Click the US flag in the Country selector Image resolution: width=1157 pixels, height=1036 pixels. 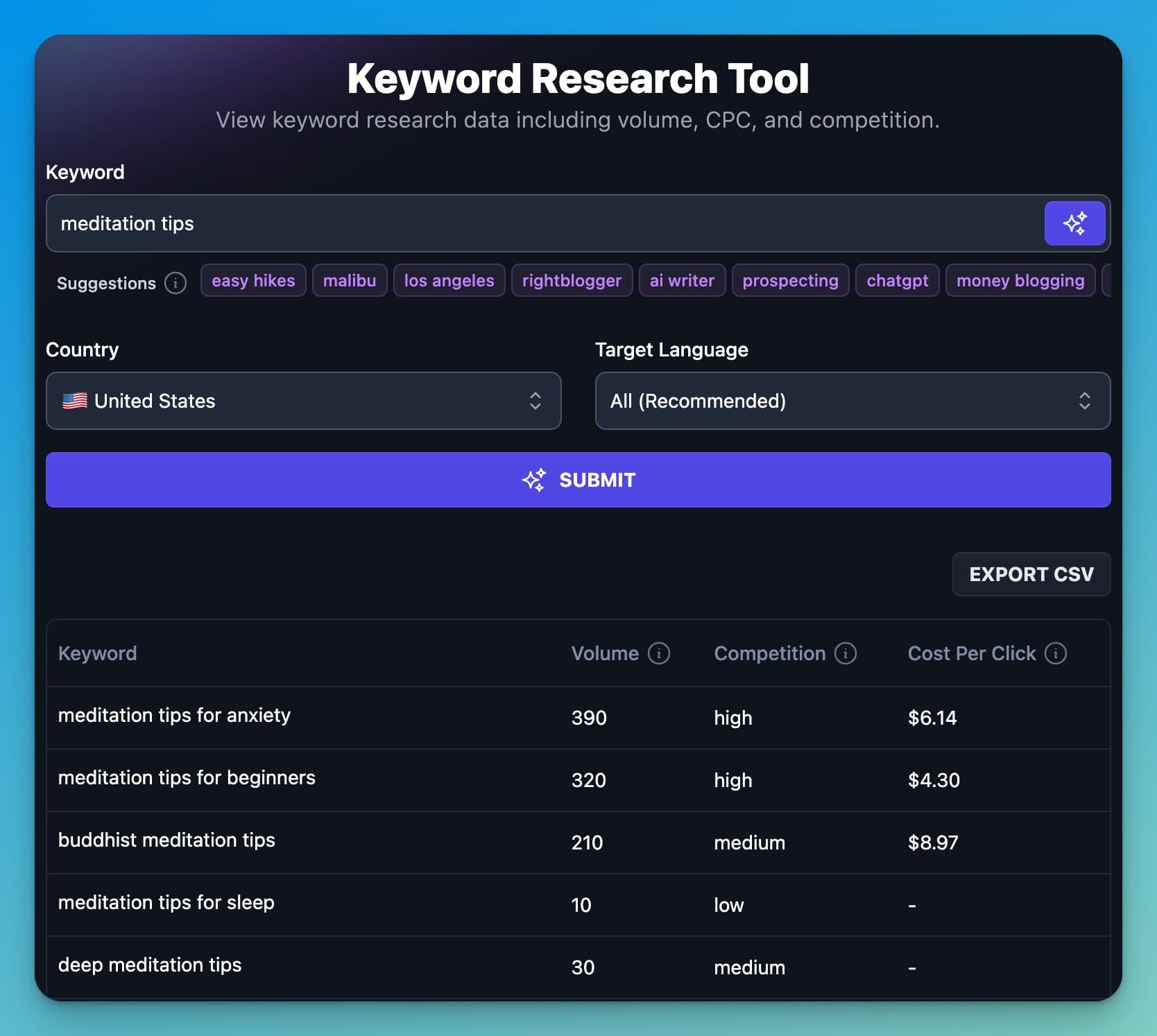[x=75, y=400]
